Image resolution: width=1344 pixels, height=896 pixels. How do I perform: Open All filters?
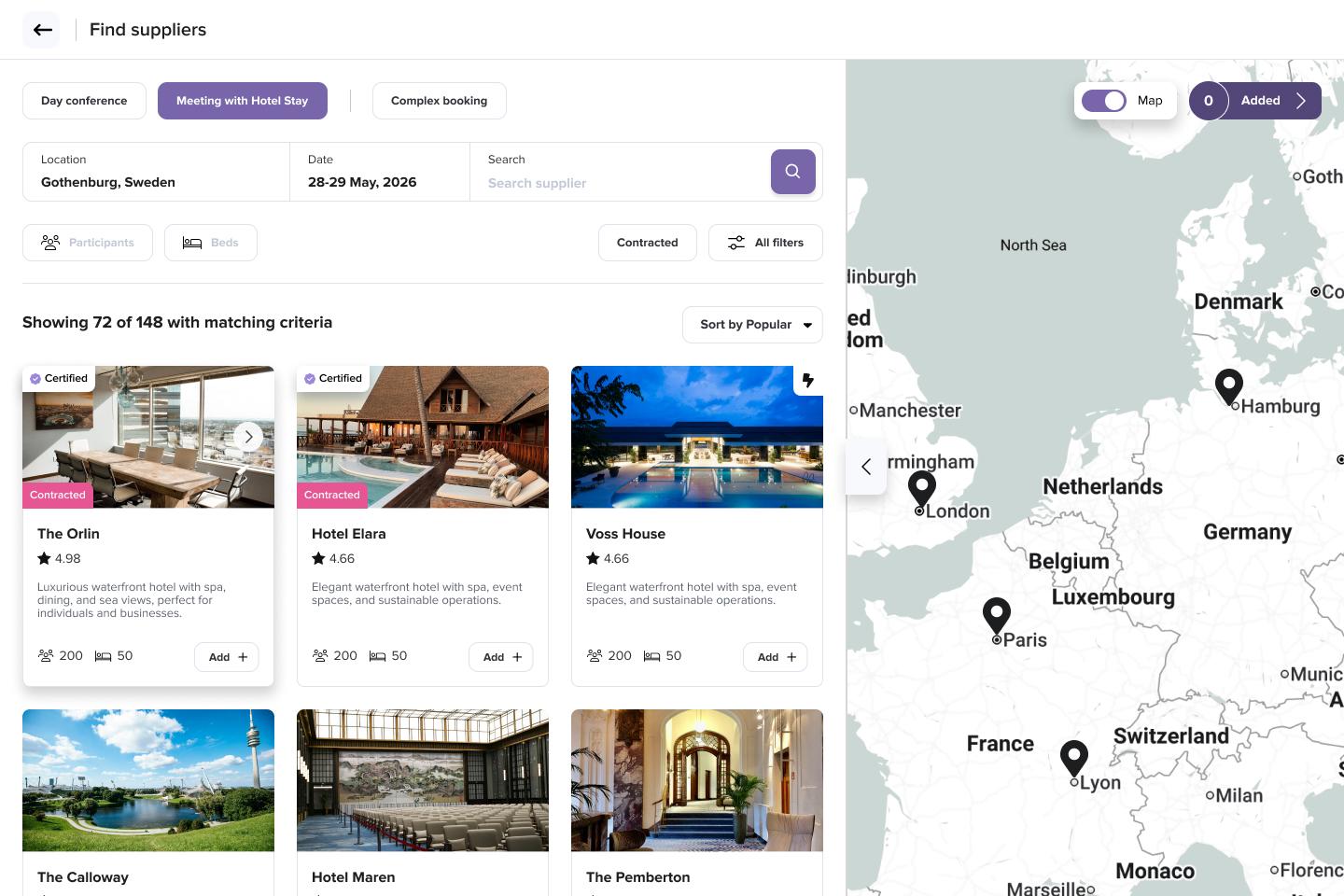pos(765,243)
